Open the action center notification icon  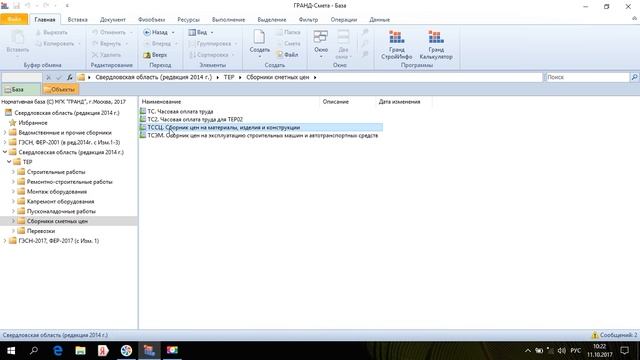[624, 350]
